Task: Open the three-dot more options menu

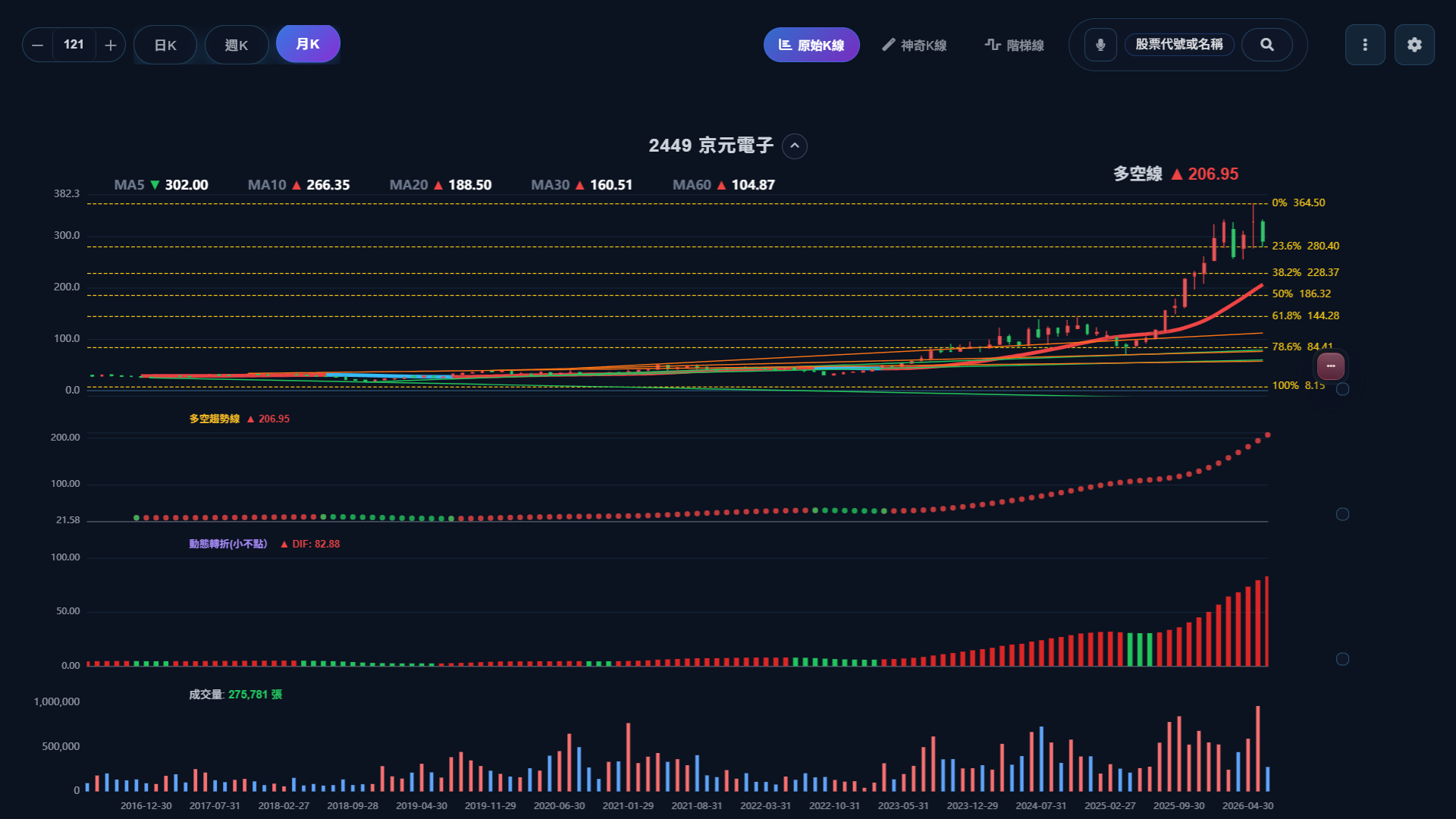Action: click(1365, 45)
